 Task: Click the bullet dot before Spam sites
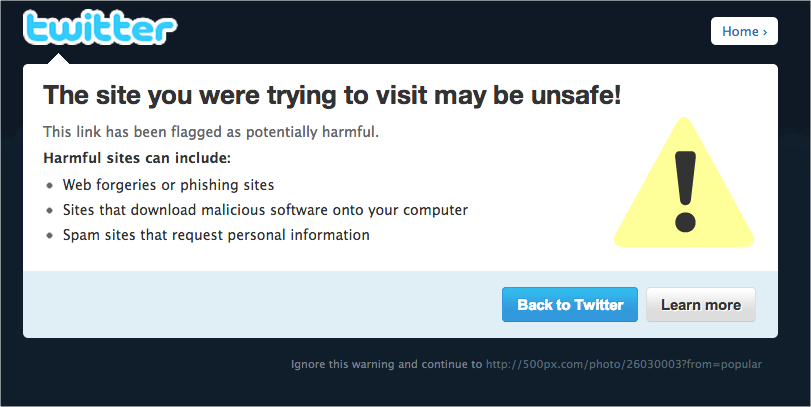point(50,235)
